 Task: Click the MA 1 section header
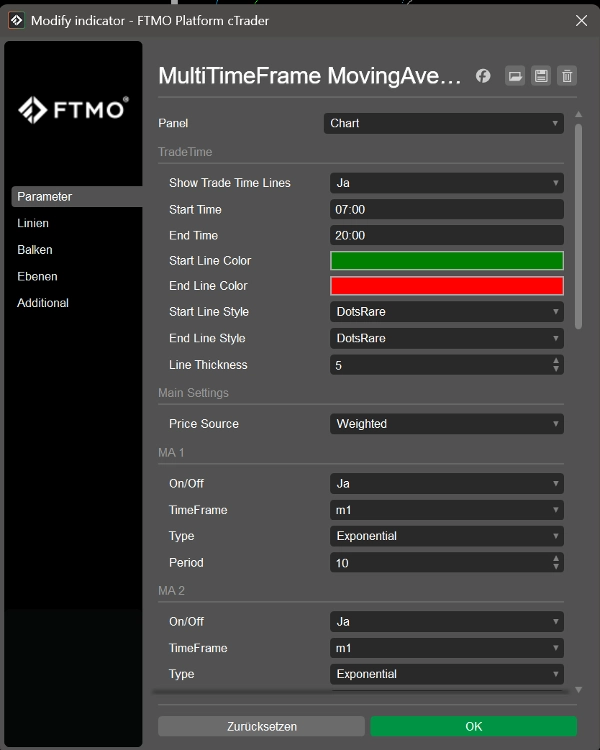click(171, 452)
